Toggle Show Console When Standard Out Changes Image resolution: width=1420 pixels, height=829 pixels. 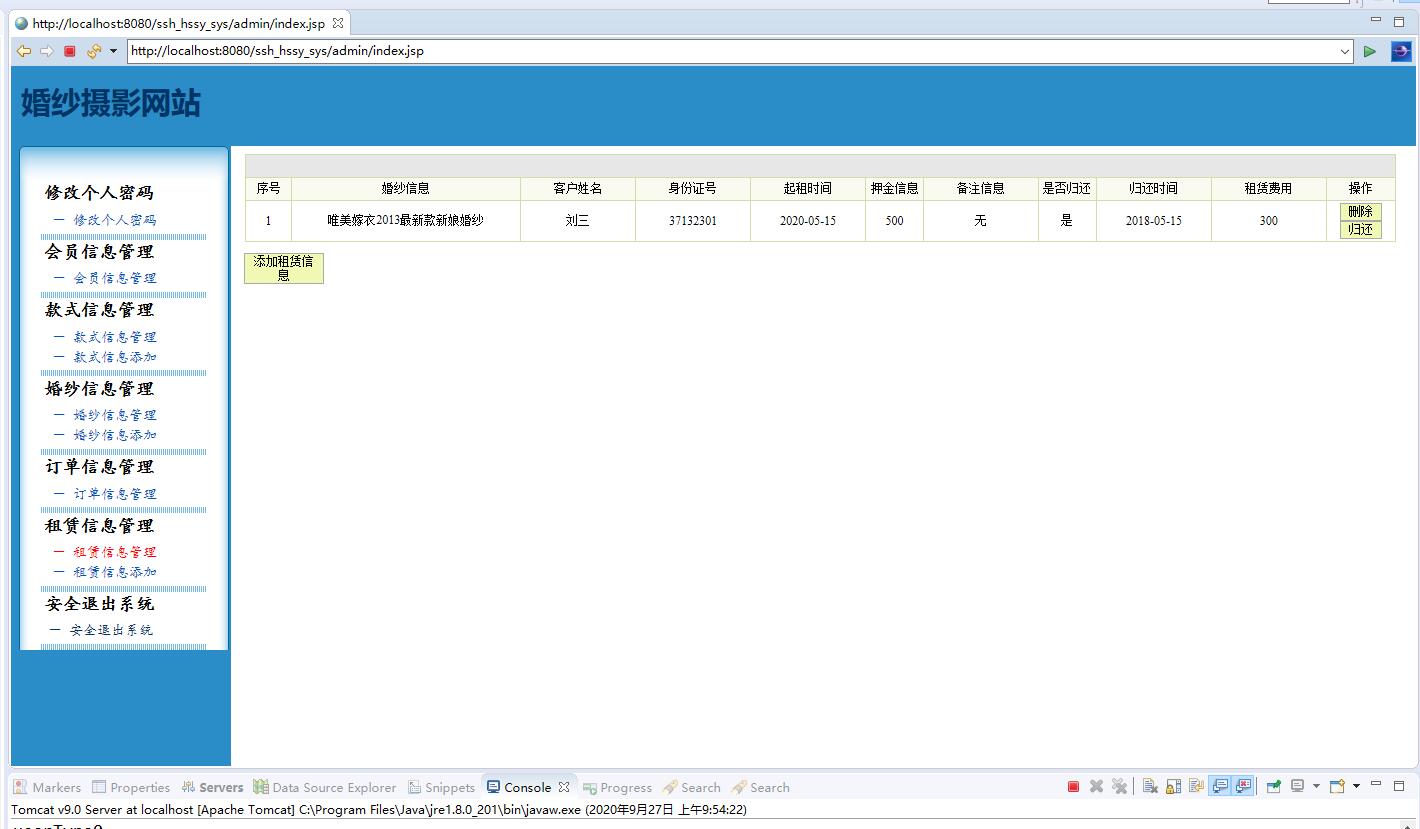1219,787
